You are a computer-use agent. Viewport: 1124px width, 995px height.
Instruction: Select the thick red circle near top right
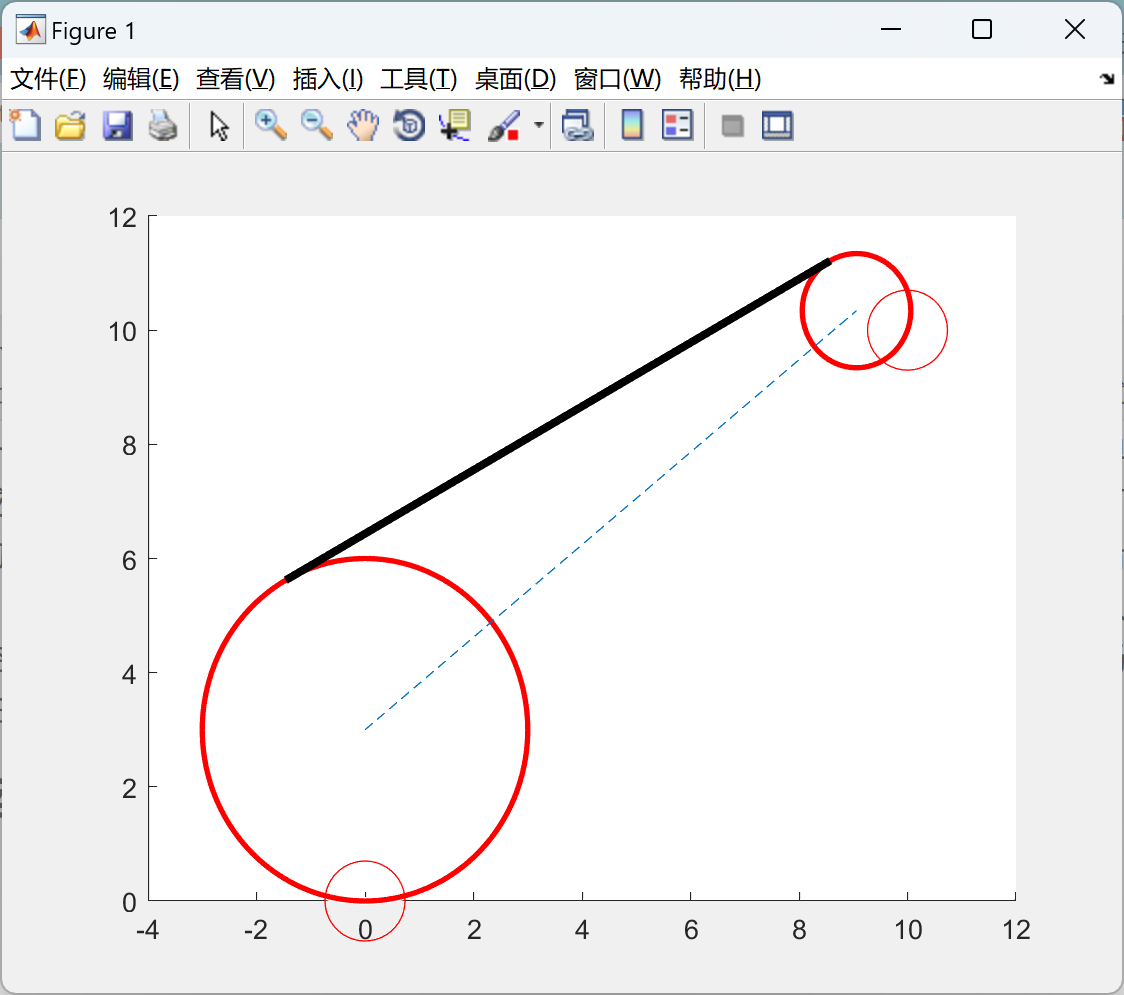click(802, 311)
